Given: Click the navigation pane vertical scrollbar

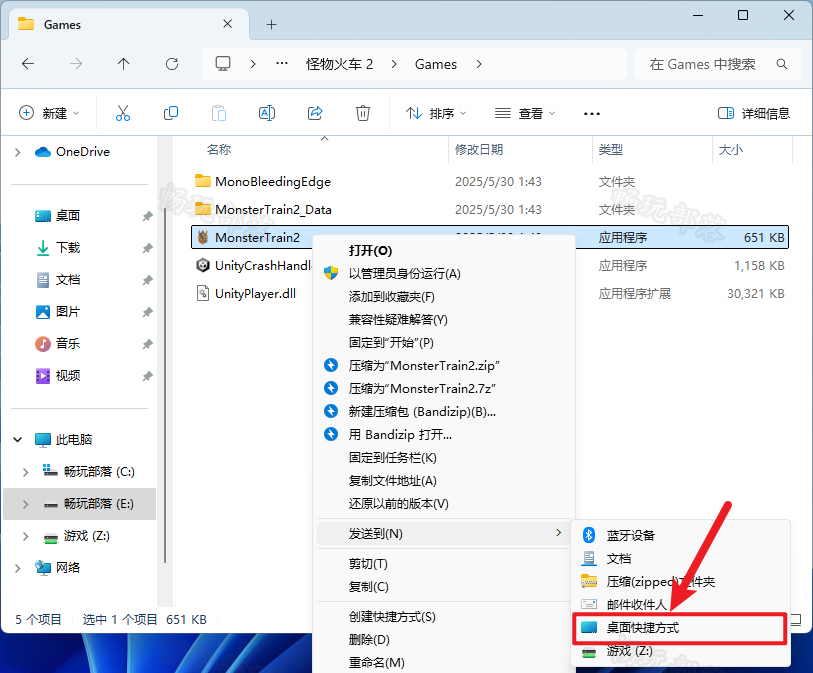Looking at the screenshot, I should [165, 384].
